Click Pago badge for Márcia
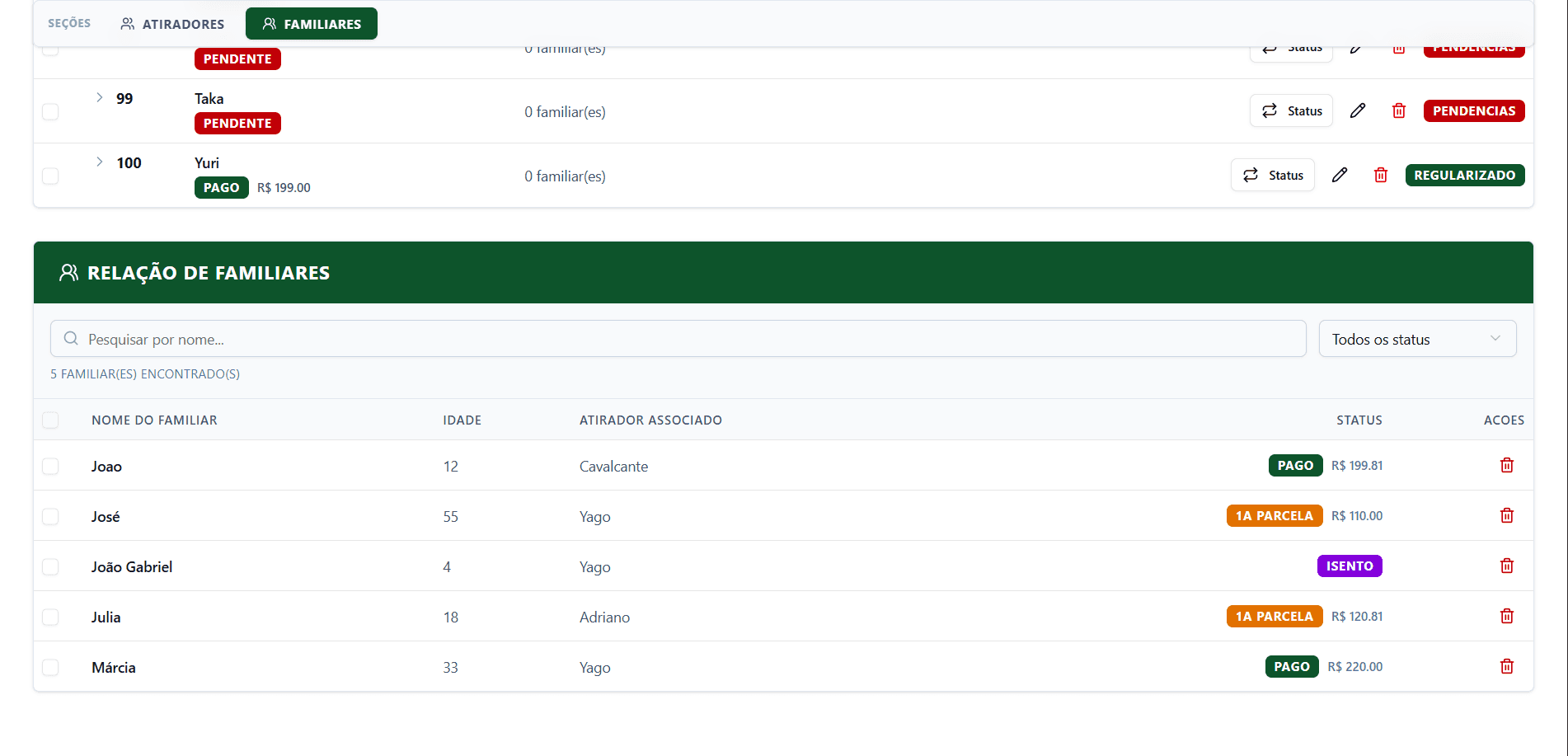The width and height of the screenshot is (1568, 756). (x=1292, y=666)
